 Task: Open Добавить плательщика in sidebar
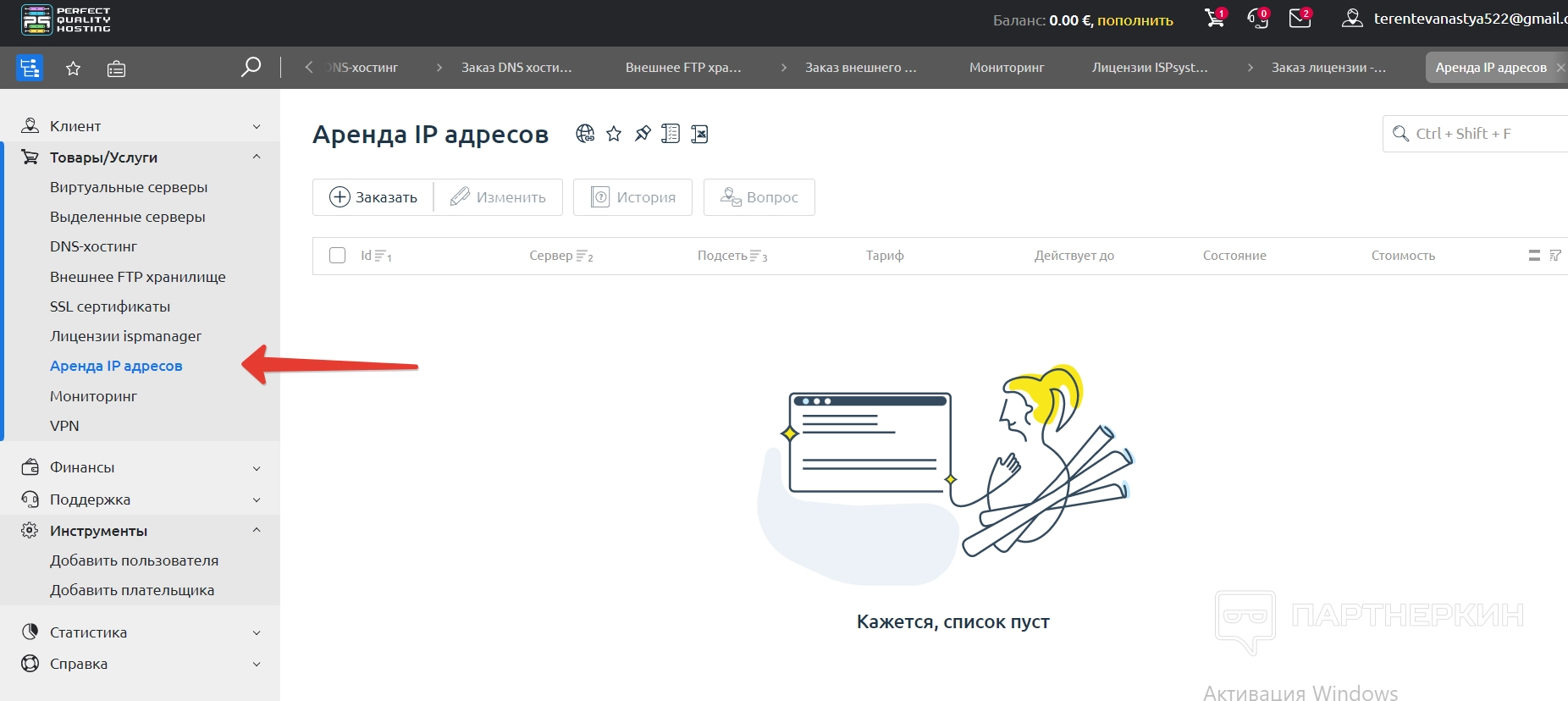pos(132,590)
